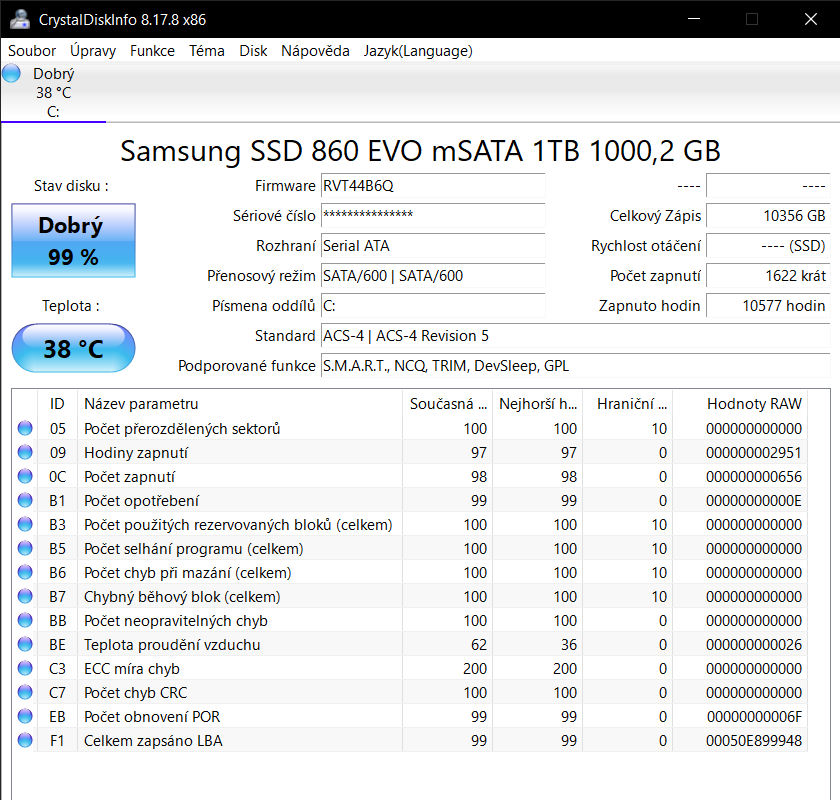Click the health indicator for Počet opotřebení
840x800 pixels.
[x=25, y=500]
